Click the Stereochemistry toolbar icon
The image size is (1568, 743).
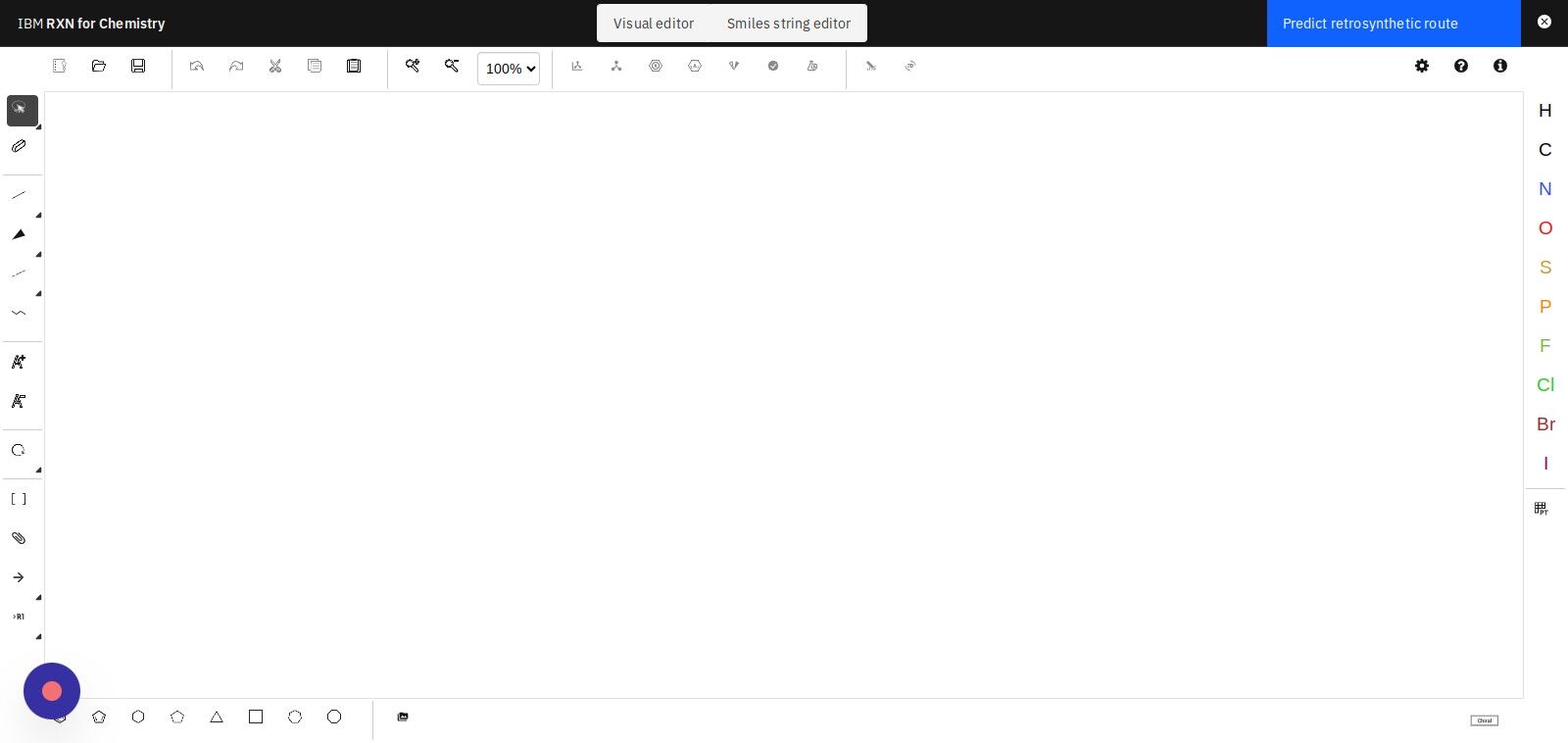pyautogui.click(x=871, y=66)
